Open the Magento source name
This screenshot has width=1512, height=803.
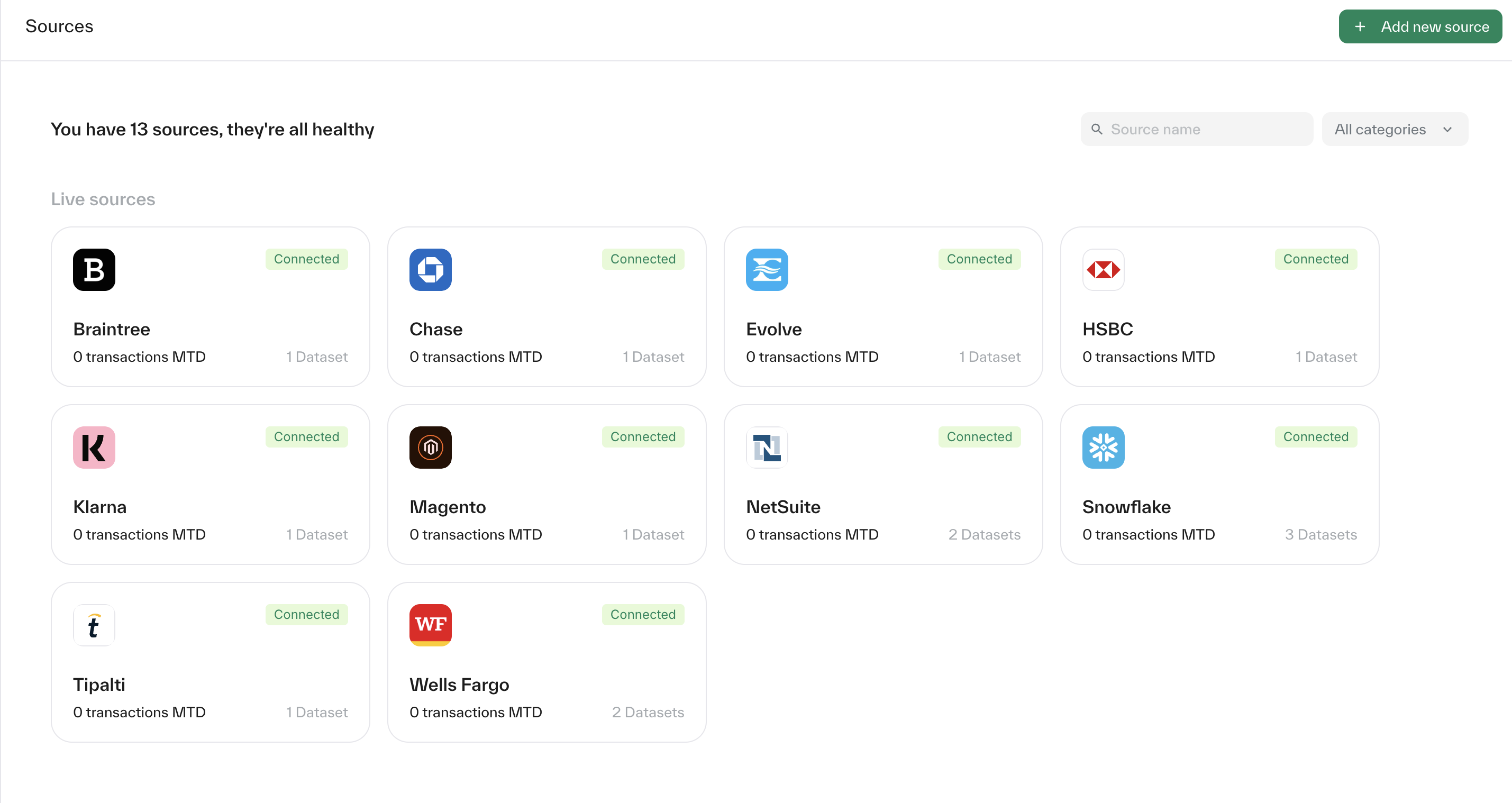tap(447, 507)
